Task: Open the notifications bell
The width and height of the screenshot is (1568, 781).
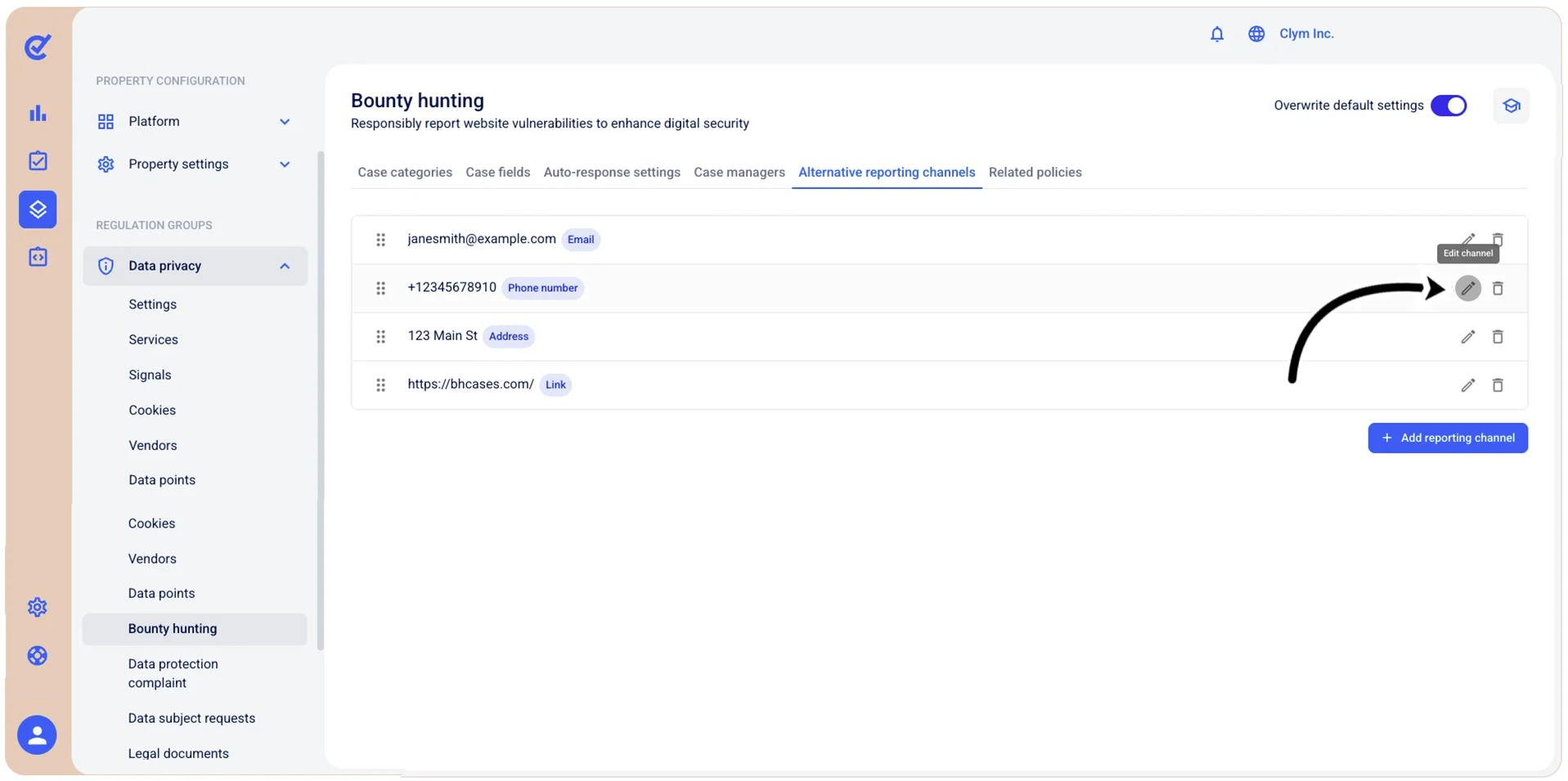Action: (1217, 34)
